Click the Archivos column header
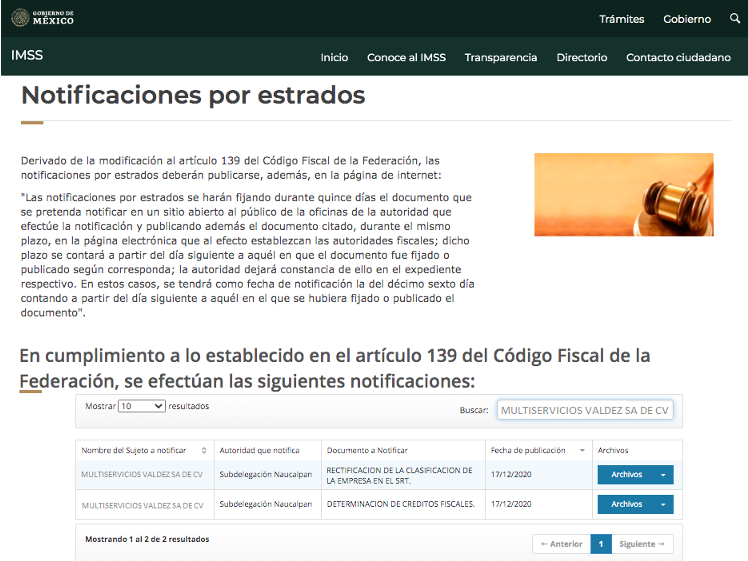This screenshot has width=748, height=561. coord(613,450)
